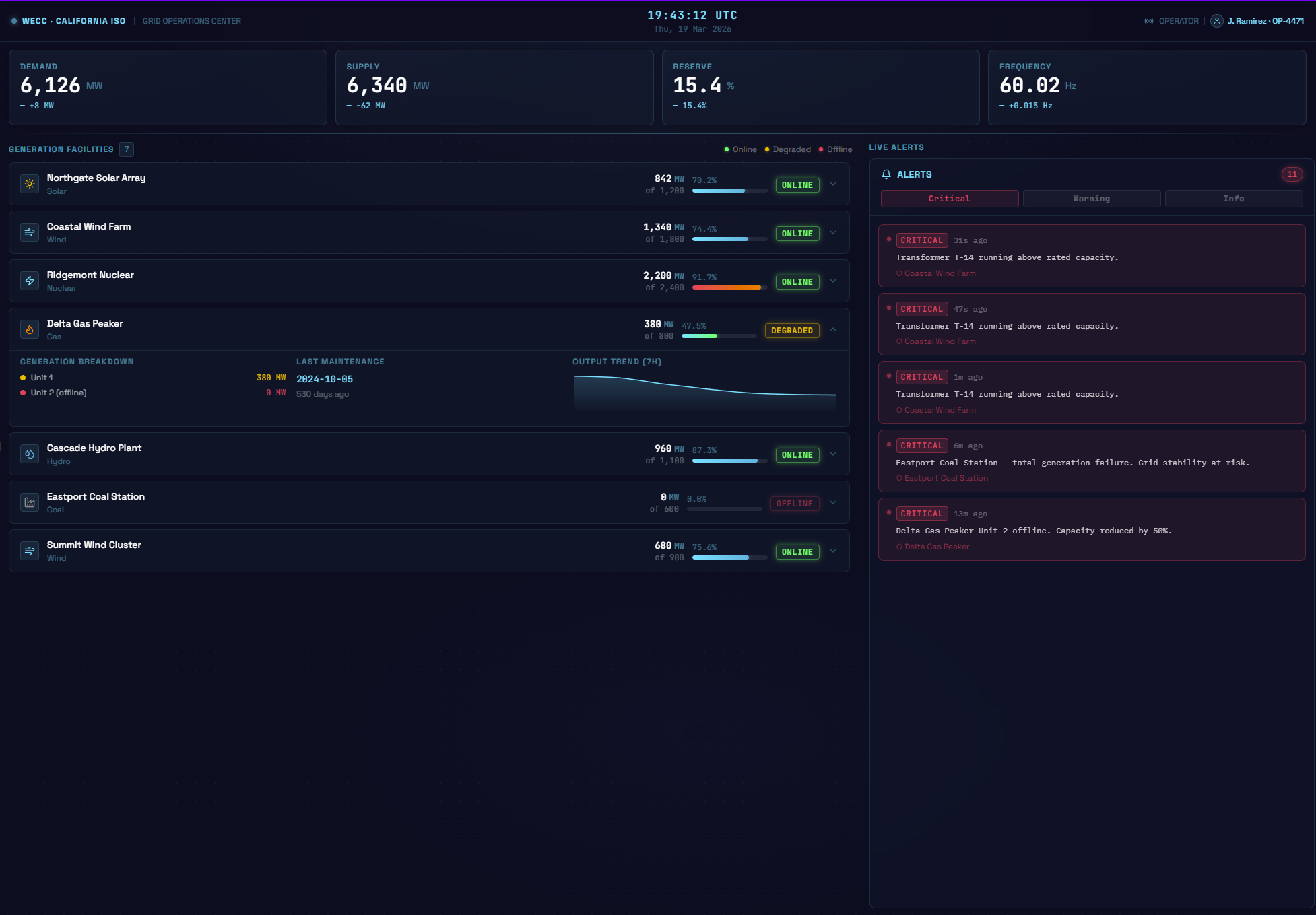Expand the Eastport Coal Station row

pos(833,502)
